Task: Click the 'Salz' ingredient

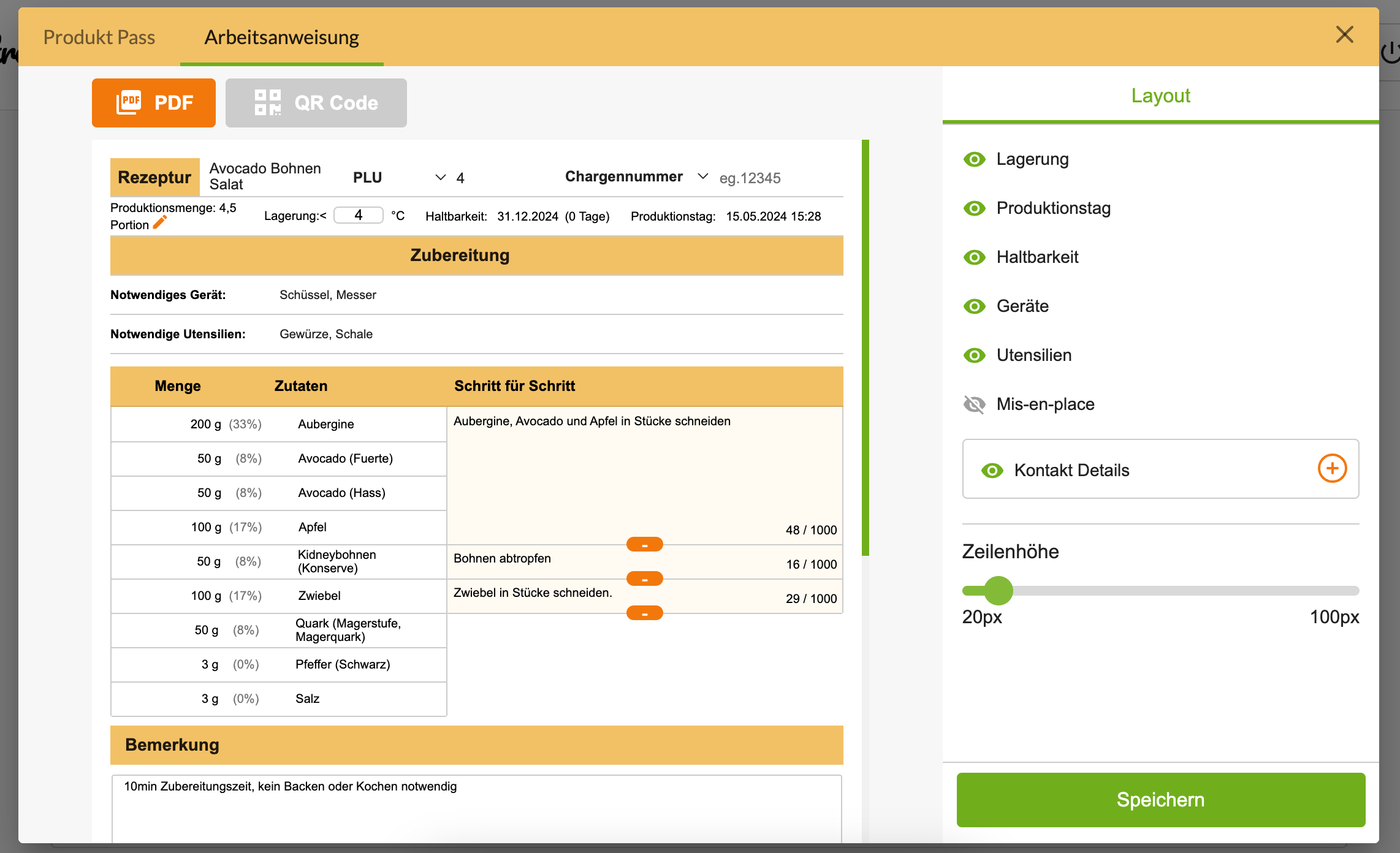Action: [x=308, y=699]
